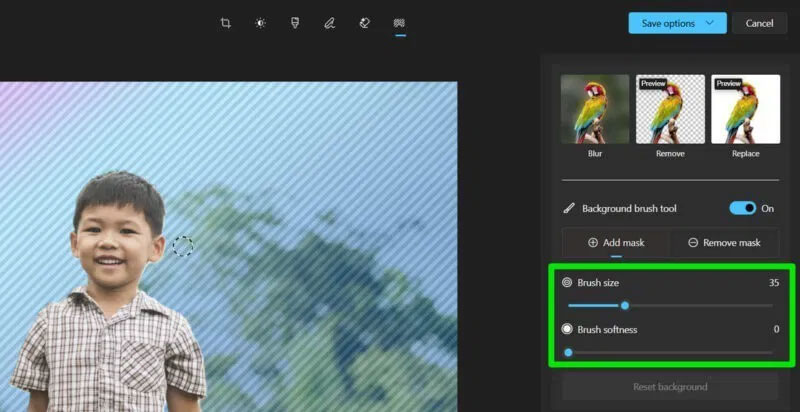The image size is (800, 412).
Task: Open the Adjustment brightness tool
Action: [260, 23]
